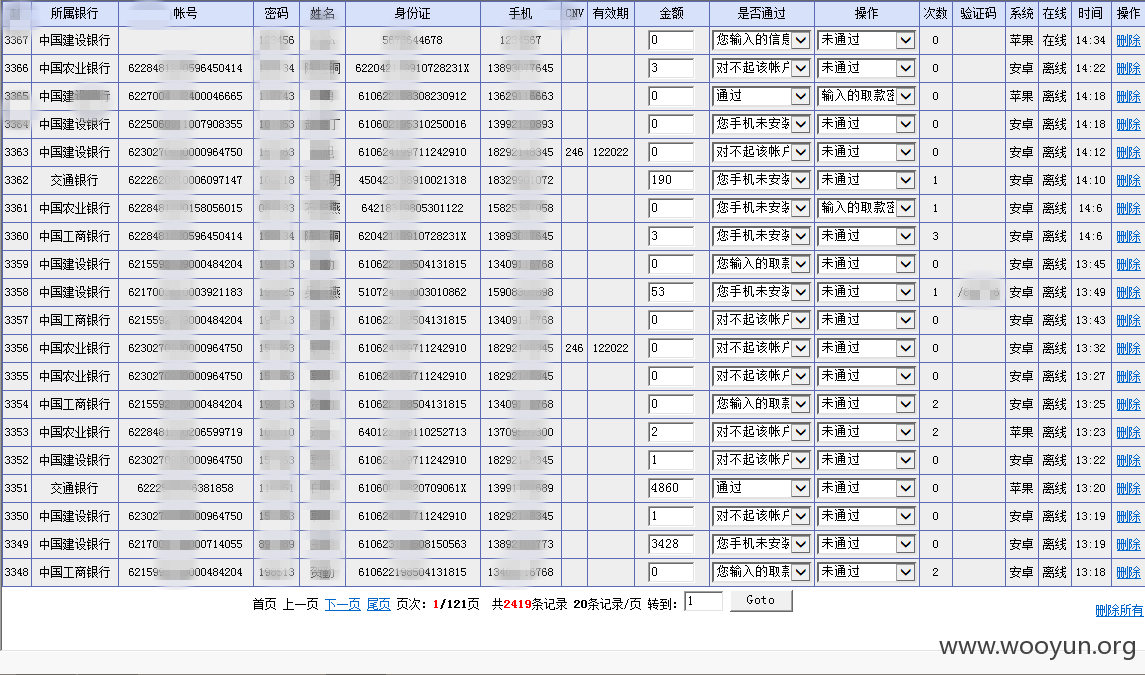The width and height of the screenshot is (1145, 675).
Task: Delete row 3367 using 删除 link
Action: [1128, 41]
